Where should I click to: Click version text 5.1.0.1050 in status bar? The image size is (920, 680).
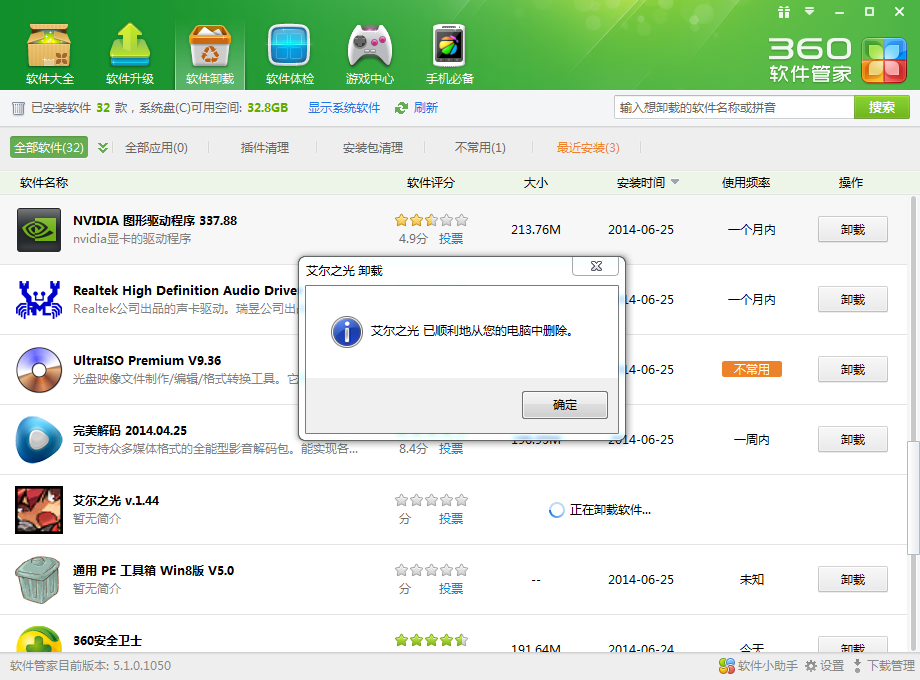tap(142, 666)
